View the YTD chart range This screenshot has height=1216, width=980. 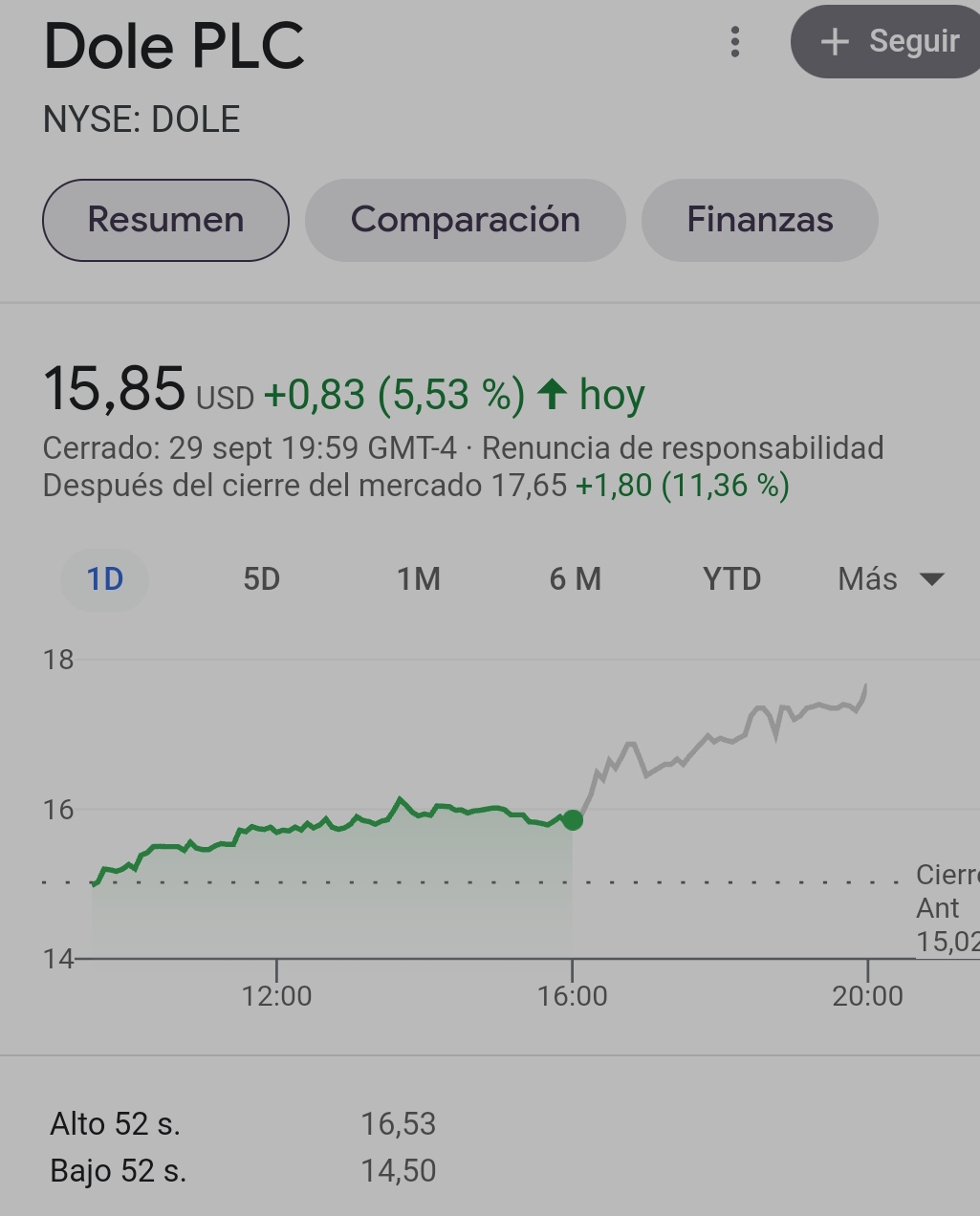point(731,579)
